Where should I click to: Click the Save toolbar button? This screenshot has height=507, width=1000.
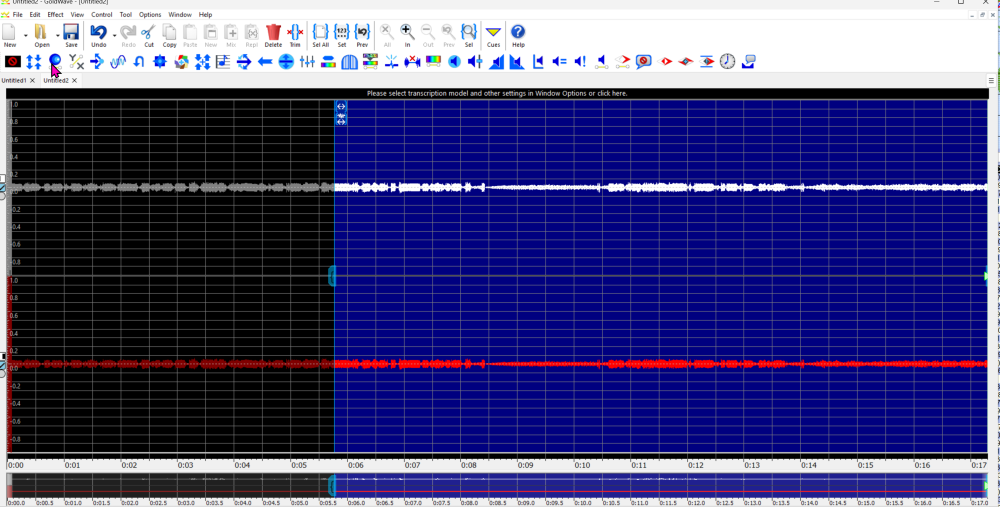point(71,35)
